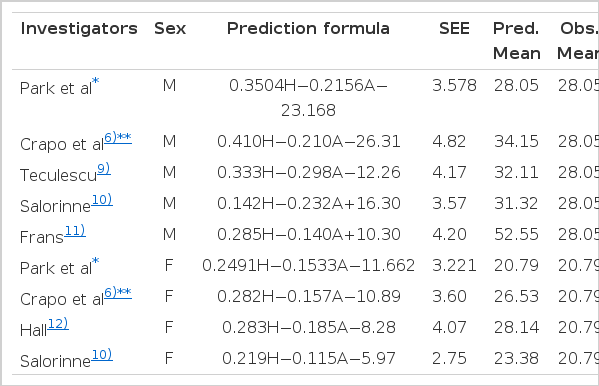The width and height of the screenshot is (599, 386).
Task: Click the Pred. Mean column header
Action: [516, 41]
